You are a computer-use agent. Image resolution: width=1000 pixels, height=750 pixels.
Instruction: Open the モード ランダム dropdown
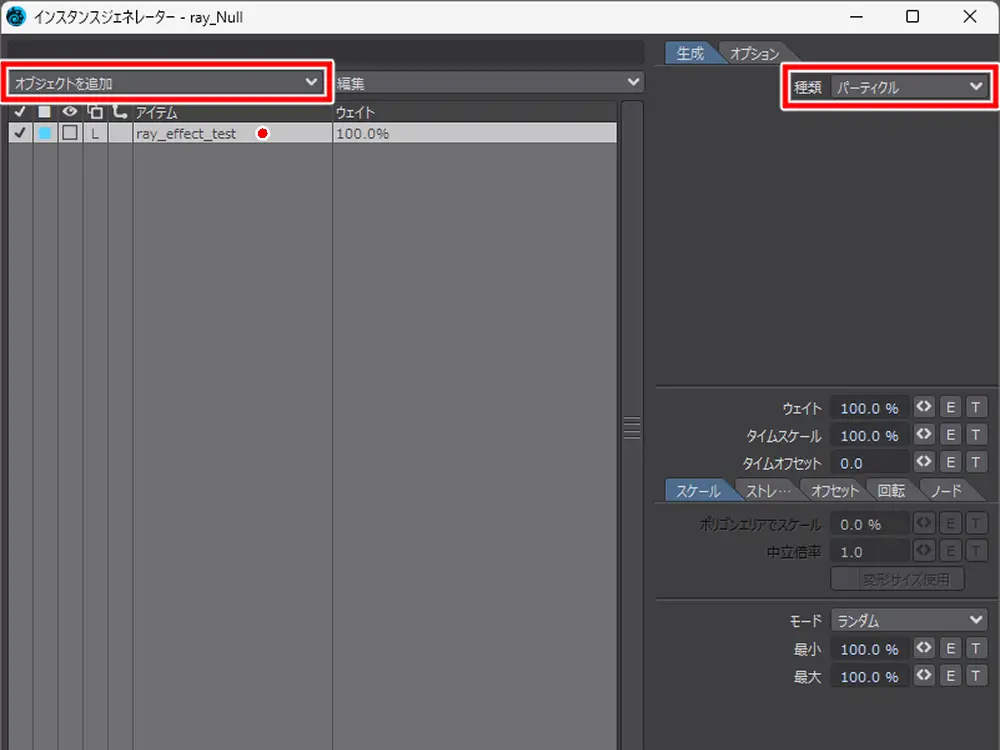point(909,621)
